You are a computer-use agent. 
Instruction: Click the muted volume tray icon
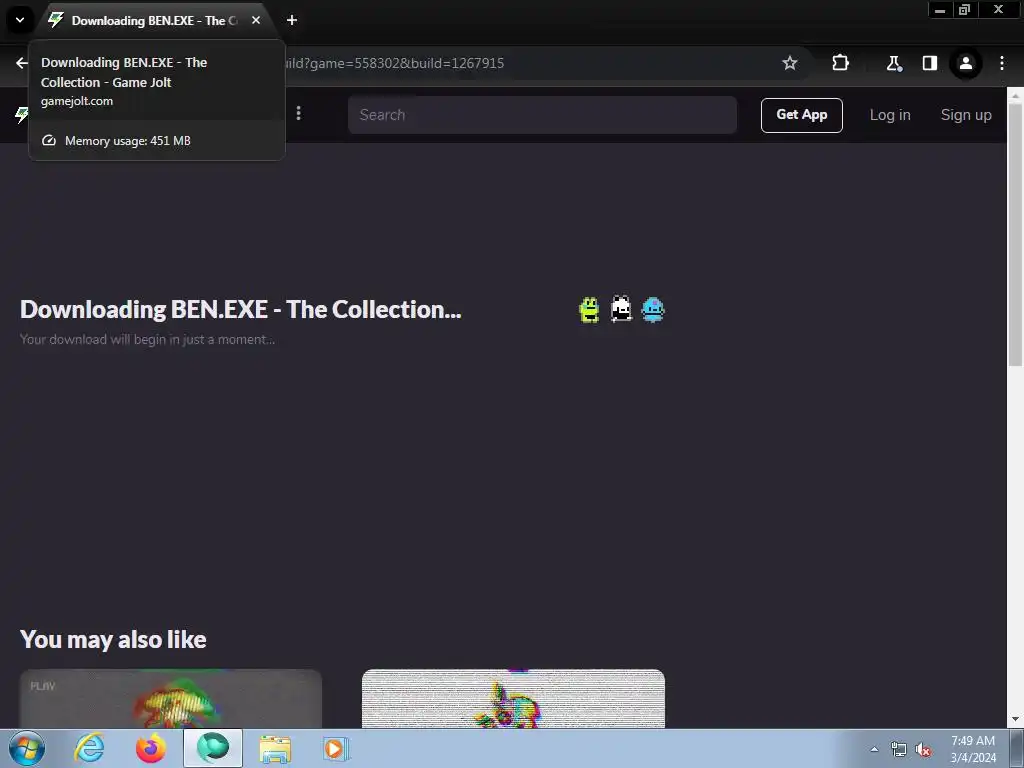coord(923,750)
